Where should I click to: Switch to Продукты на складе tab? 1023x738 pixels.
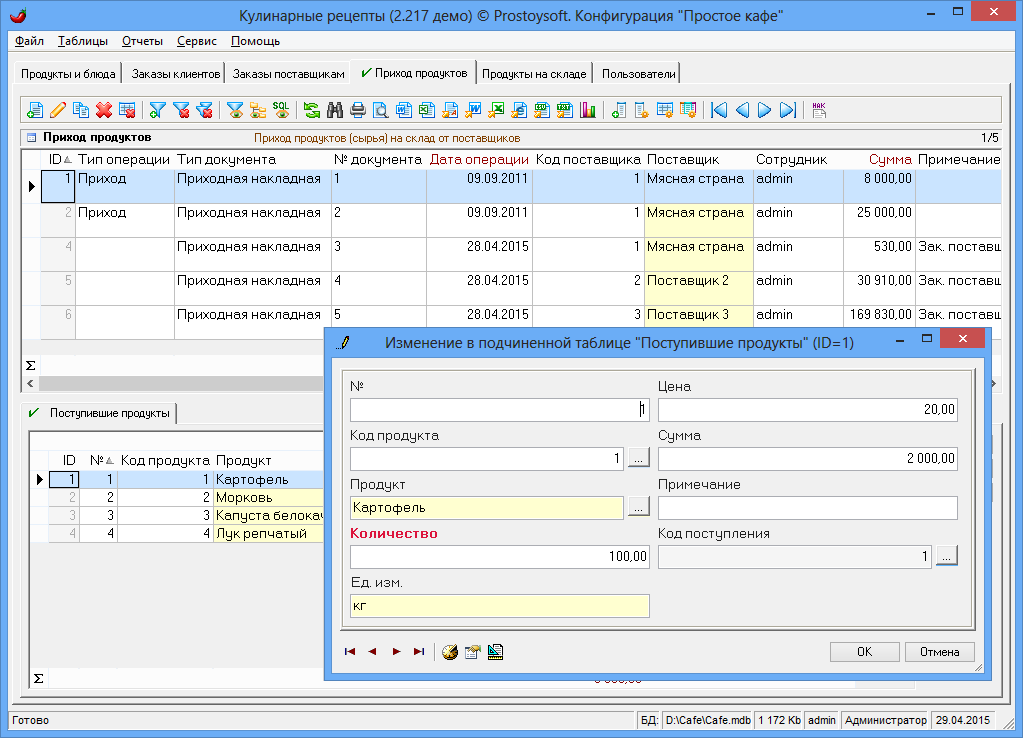point(534,74)
